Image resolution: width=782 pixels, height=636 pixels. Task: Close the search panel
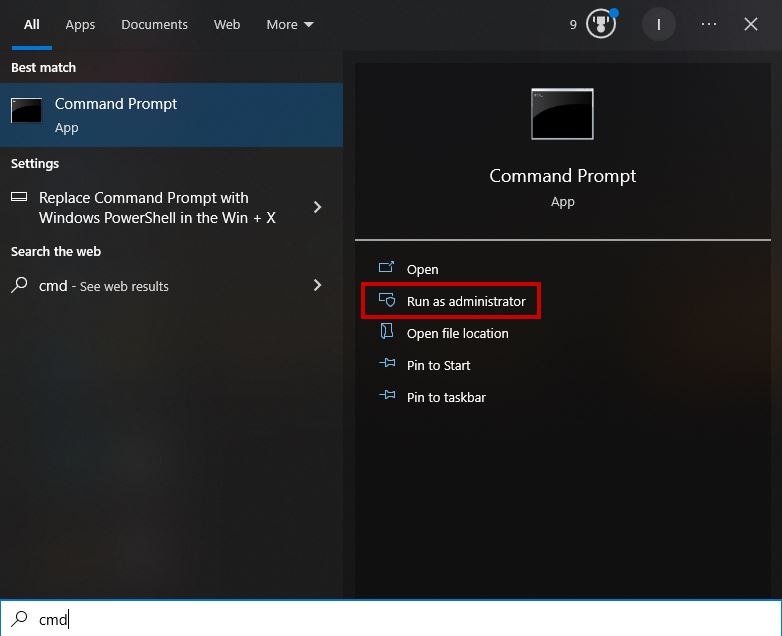[x=751, y=24]
